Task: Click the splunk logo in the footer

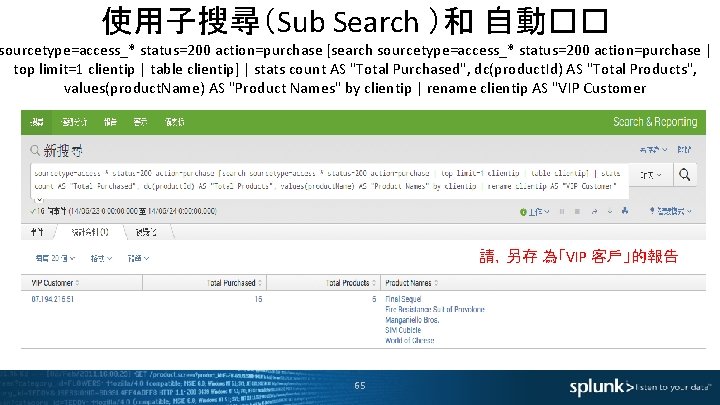Action: (602, 387)
